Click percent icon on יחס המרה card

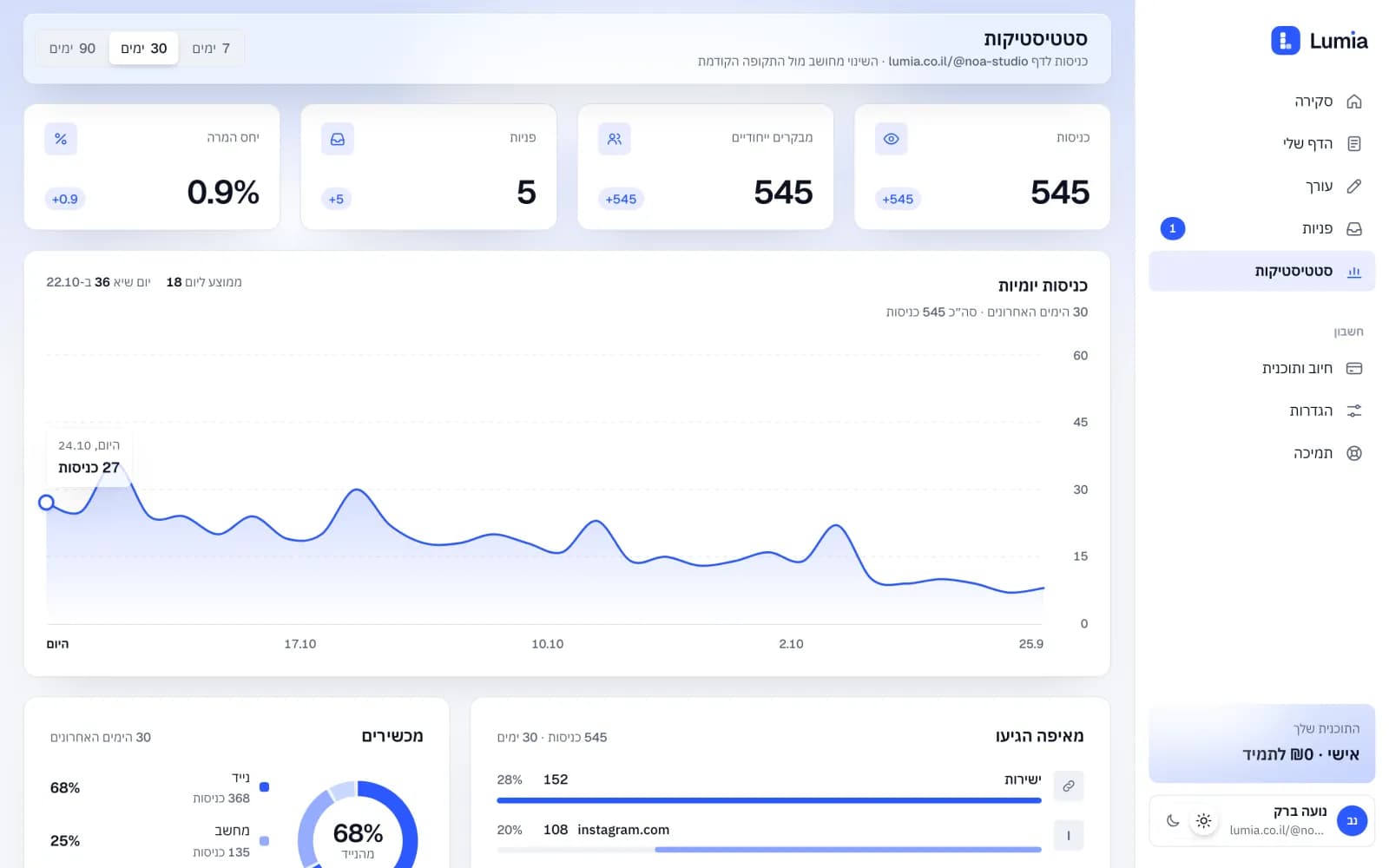61,139
